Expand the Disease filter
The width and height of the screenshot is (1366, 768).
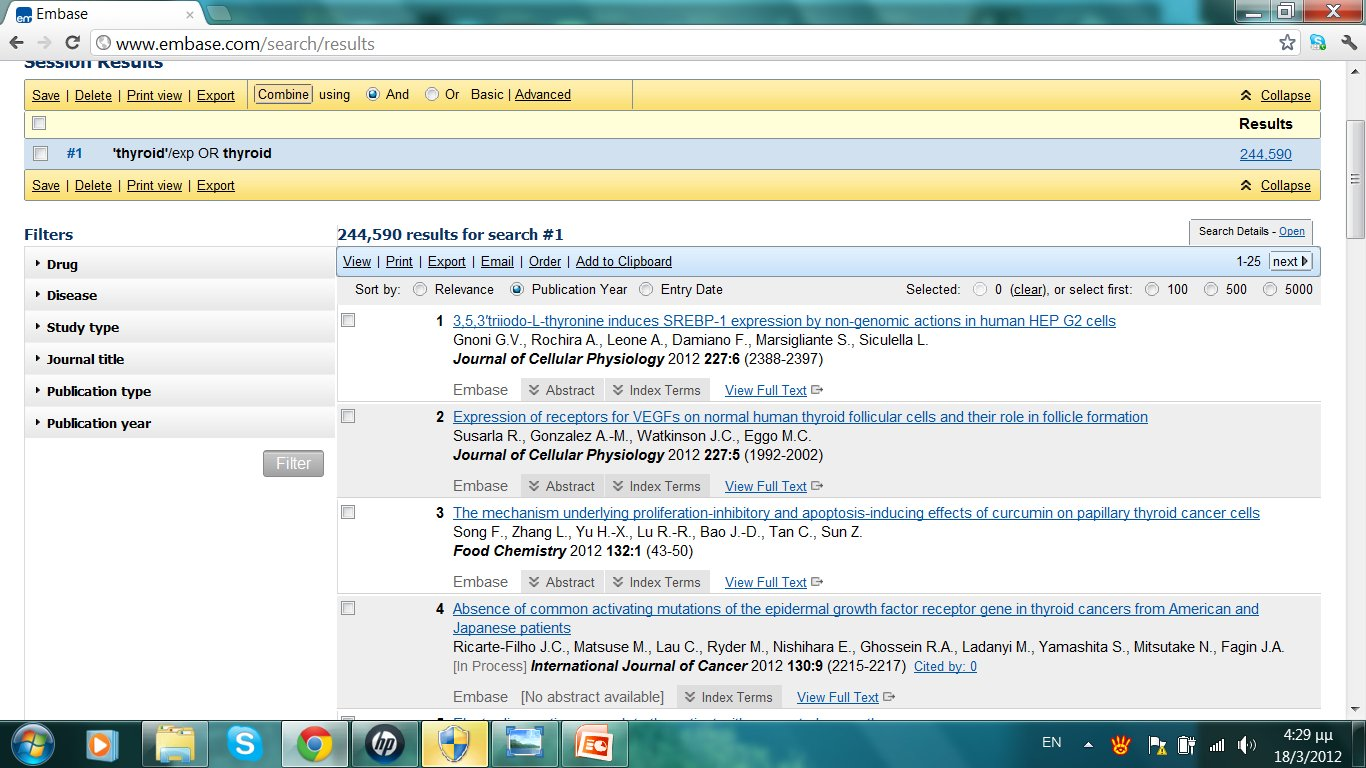click(180, 295)
